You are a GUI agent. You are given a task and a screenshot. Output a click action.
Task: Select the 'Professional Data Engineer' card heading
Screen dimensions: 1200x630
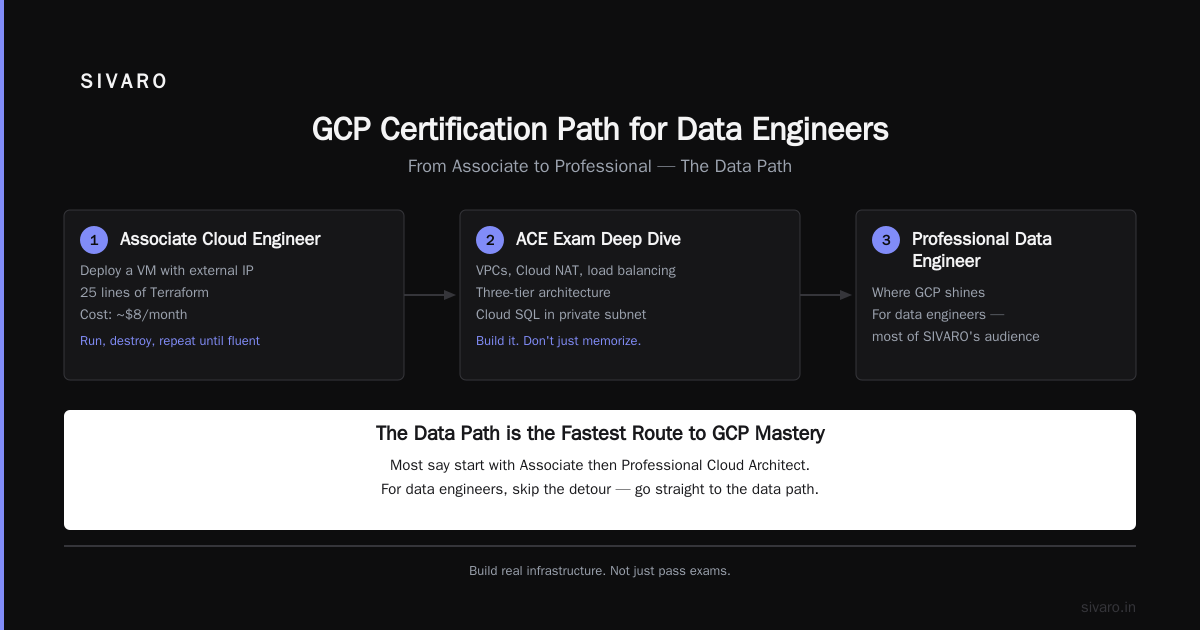[982, 250]
